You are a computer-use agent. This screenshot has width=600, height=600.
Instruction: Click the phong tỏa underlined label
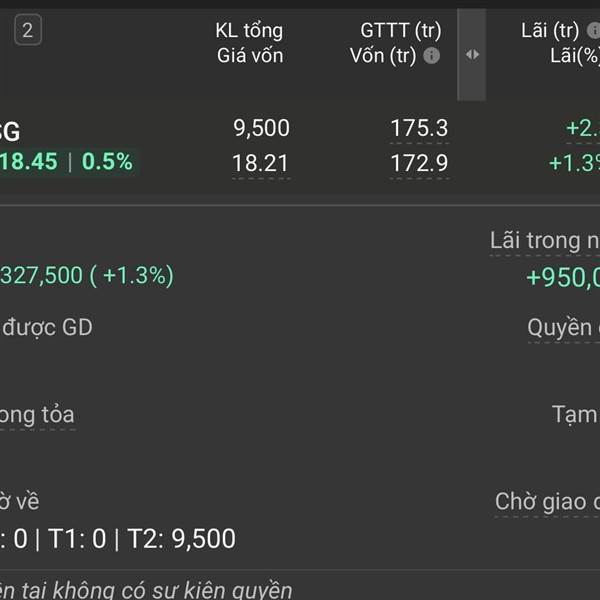tap(37, 416)
